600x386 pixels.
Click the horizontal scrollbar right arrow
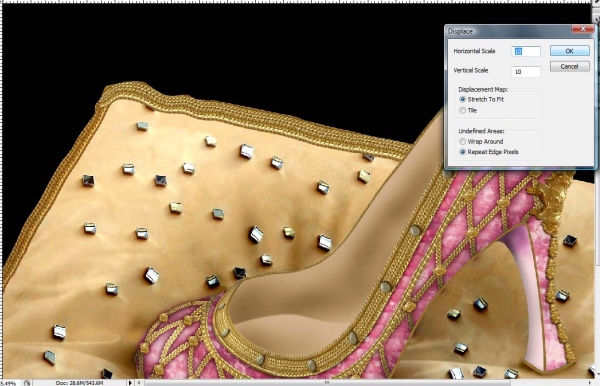tap(589, 383)
